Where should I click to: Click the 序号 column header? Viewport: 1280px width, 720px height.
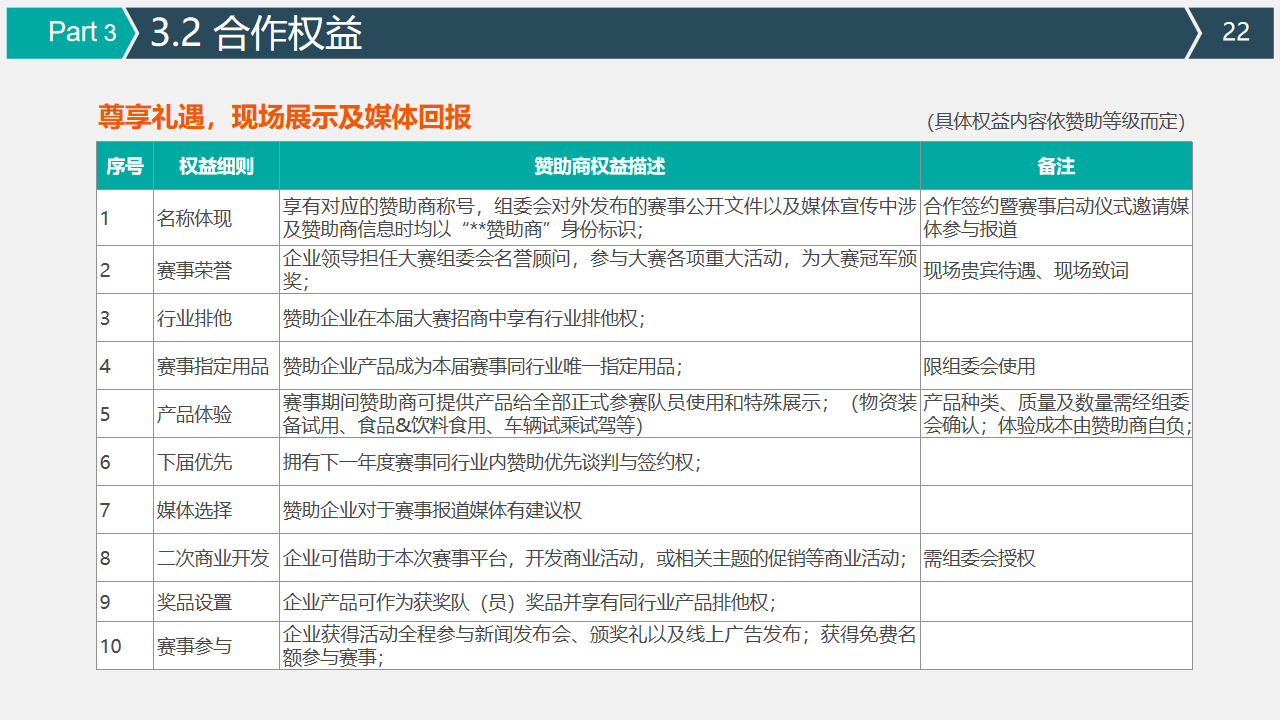[125, 166]
